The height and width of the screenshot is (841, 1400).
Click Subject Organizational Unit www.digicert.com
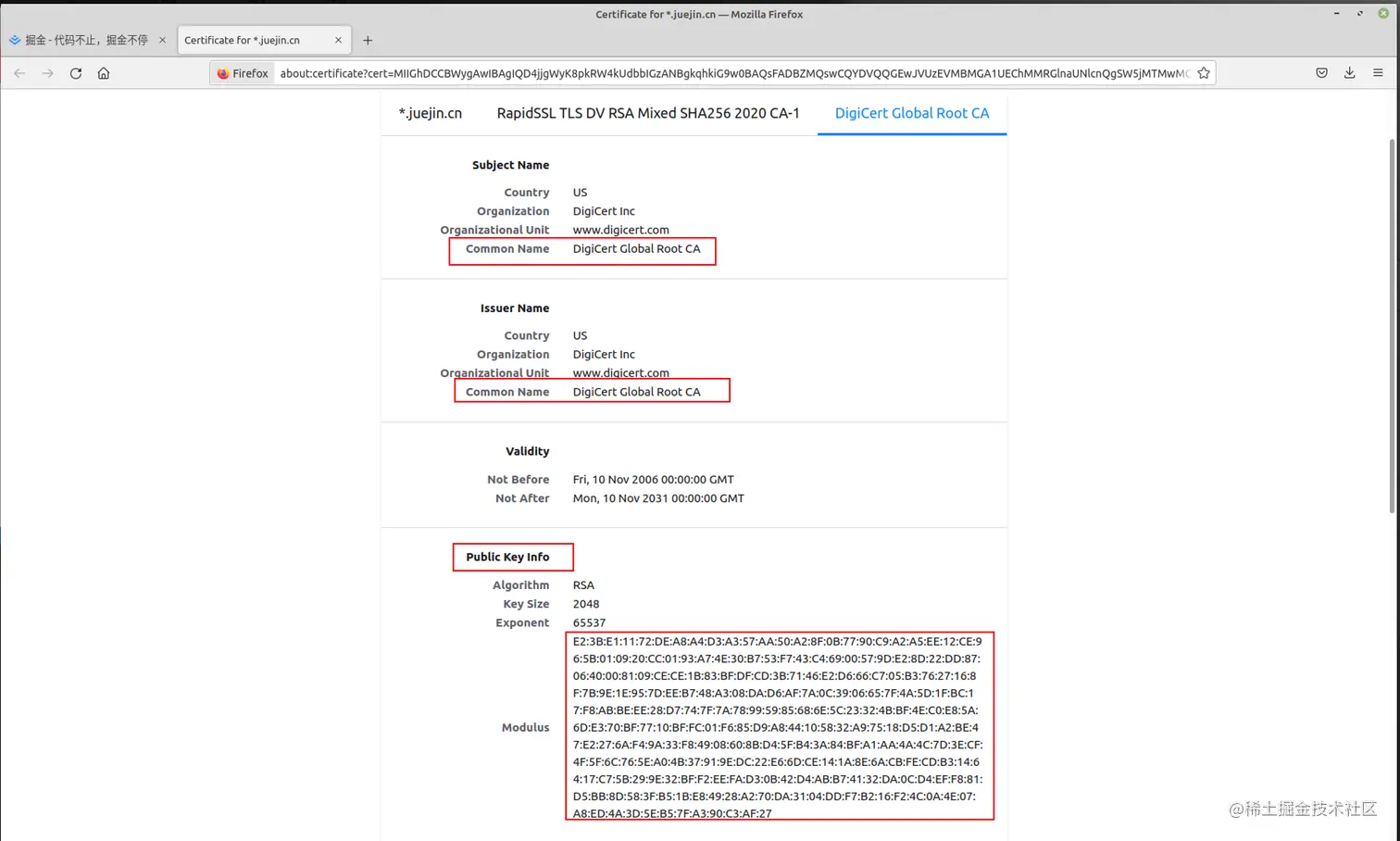tap(620, 230)
